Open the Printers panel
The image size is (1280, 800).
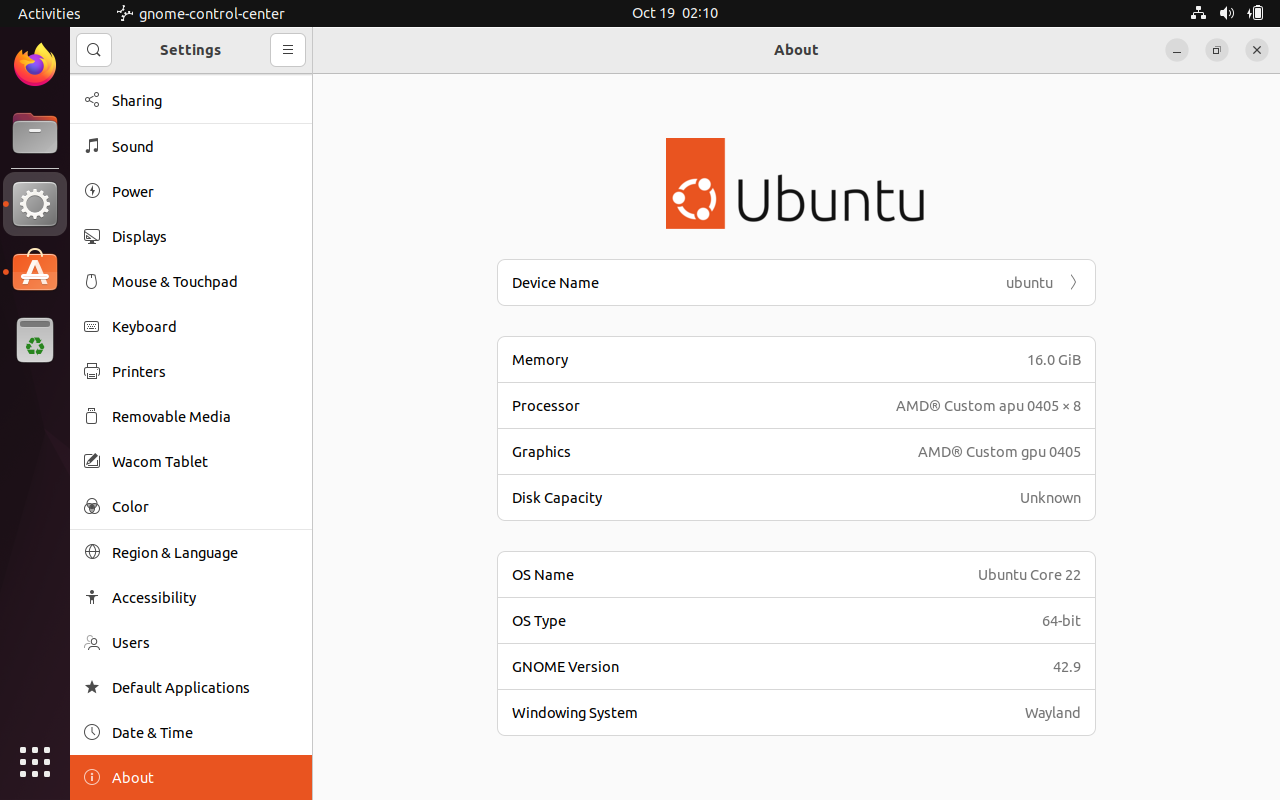pyautogui.click(x=191, y=371)
